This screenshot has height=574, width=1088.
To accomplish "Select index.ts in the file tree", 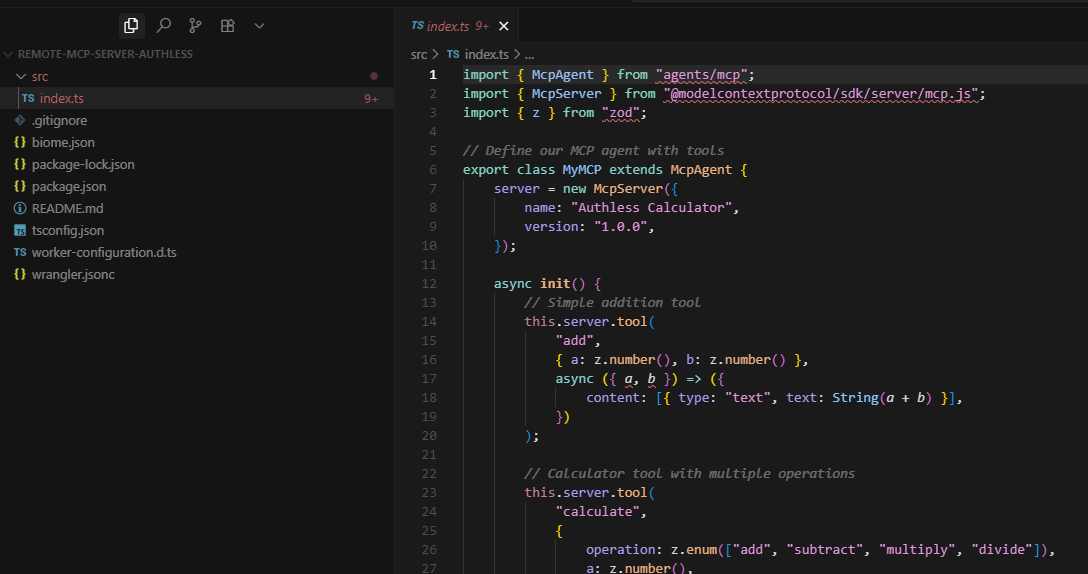I will (x=61, y=98).
